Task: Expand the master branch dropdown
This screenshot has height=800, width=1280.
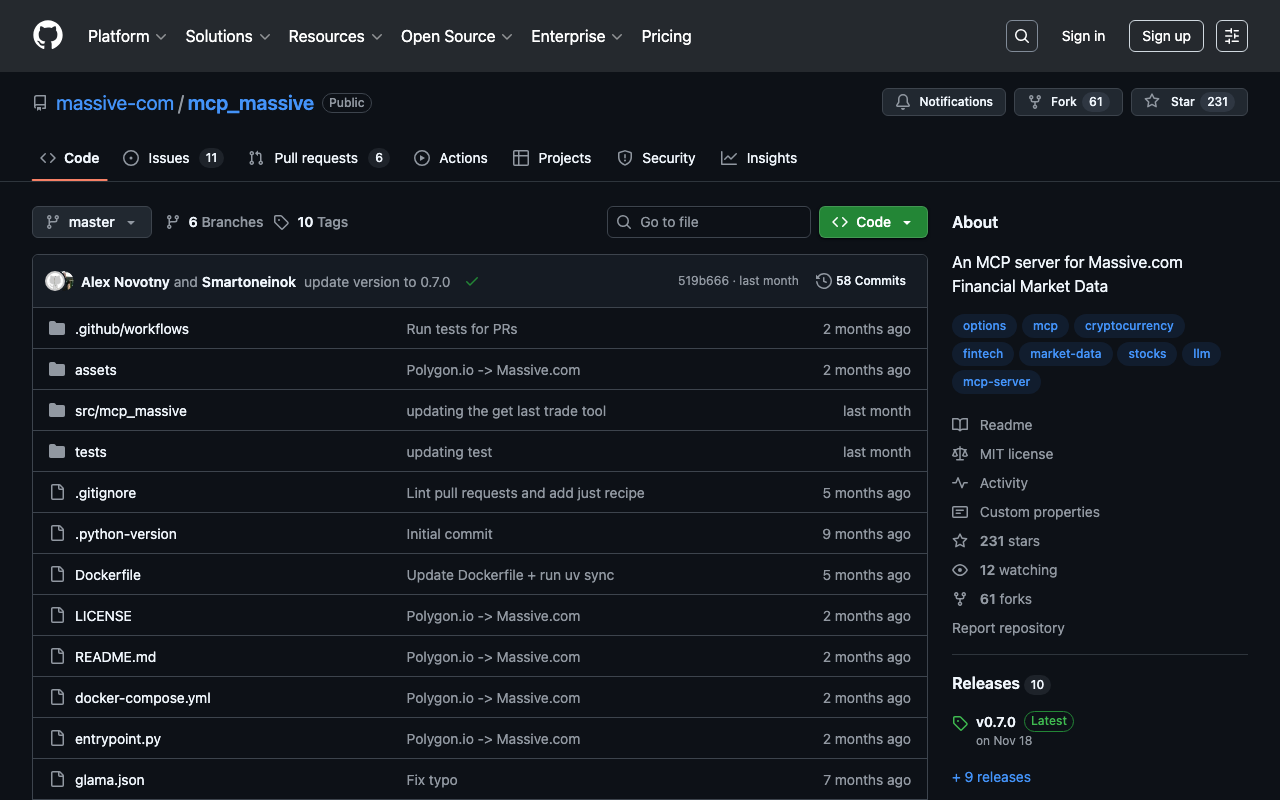Action: pyautogui.click(x=92, y=222)
